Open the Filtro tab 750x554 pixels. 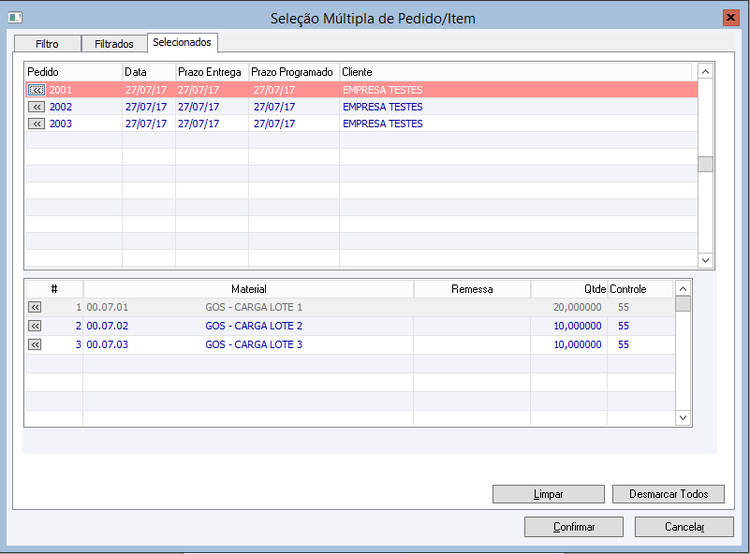tap(47, 44)
